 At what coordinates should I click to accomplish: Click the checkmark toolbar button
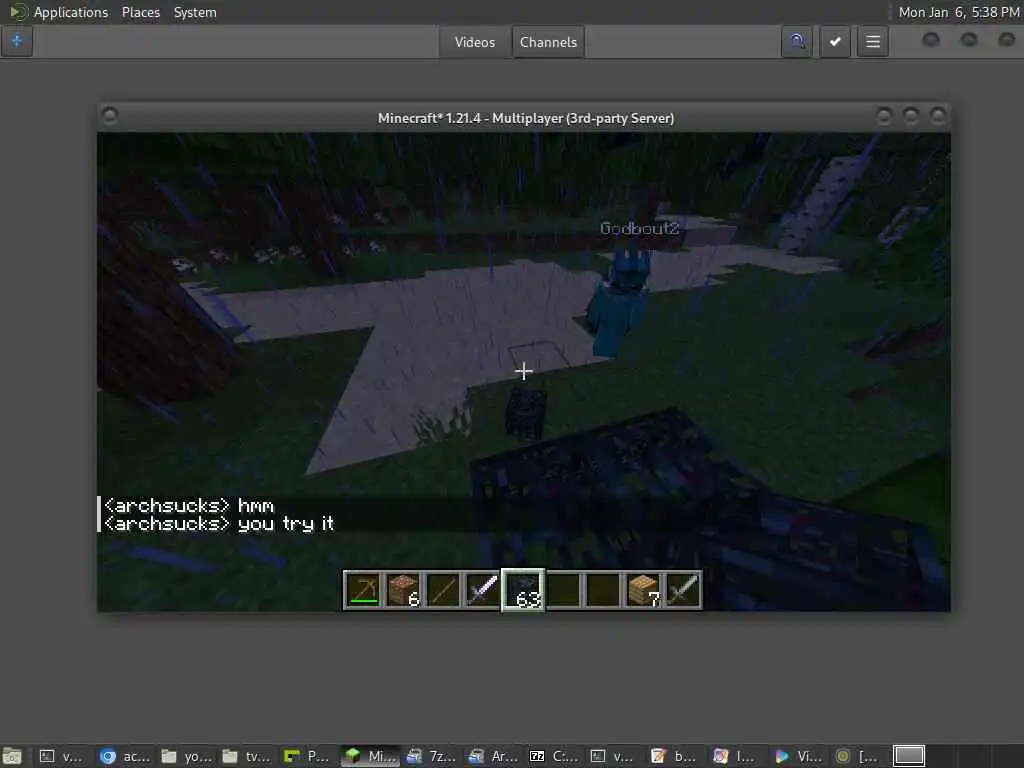tap(835, 42)
